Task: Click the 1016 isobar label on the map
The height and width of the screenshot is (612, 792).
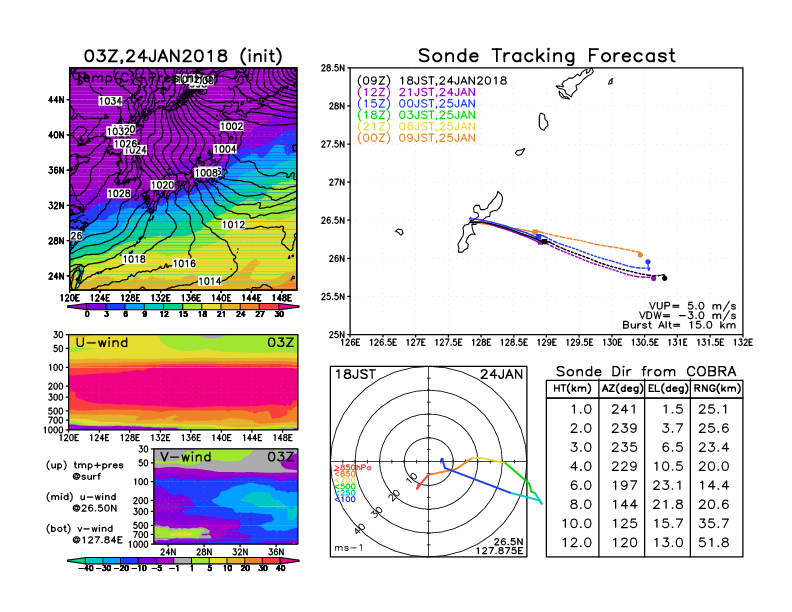Action: tap(184, 264)
